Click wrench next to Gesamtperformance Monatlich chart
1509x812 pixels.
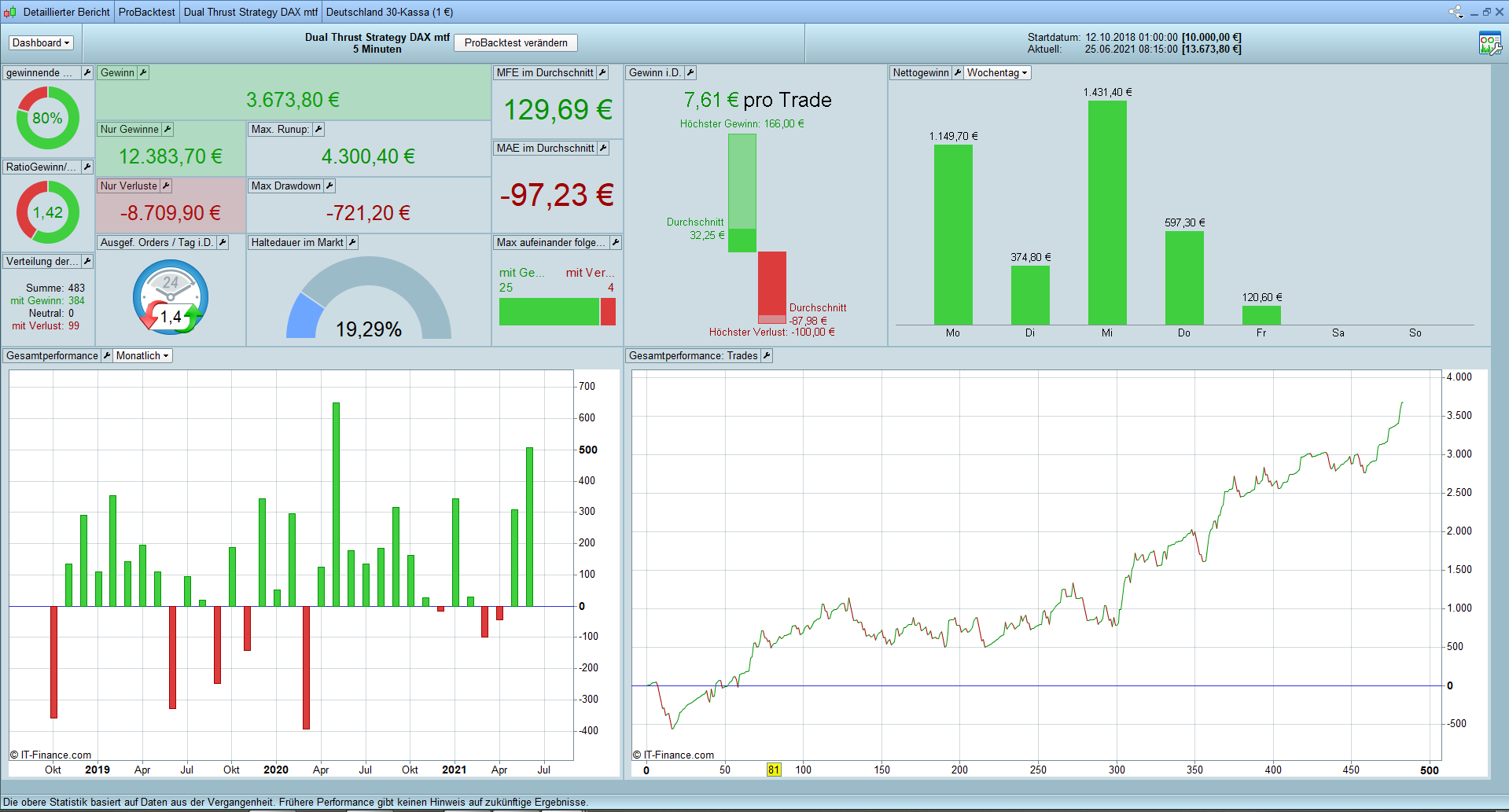107,356
